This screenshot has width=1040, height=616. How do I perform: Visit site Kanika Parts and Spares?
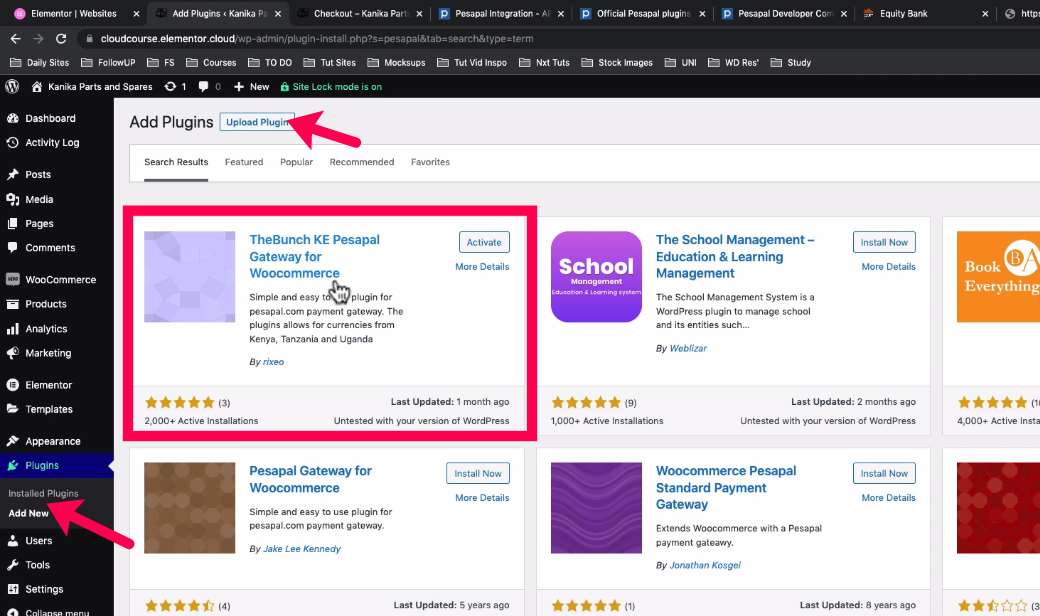tap(92, 86)
